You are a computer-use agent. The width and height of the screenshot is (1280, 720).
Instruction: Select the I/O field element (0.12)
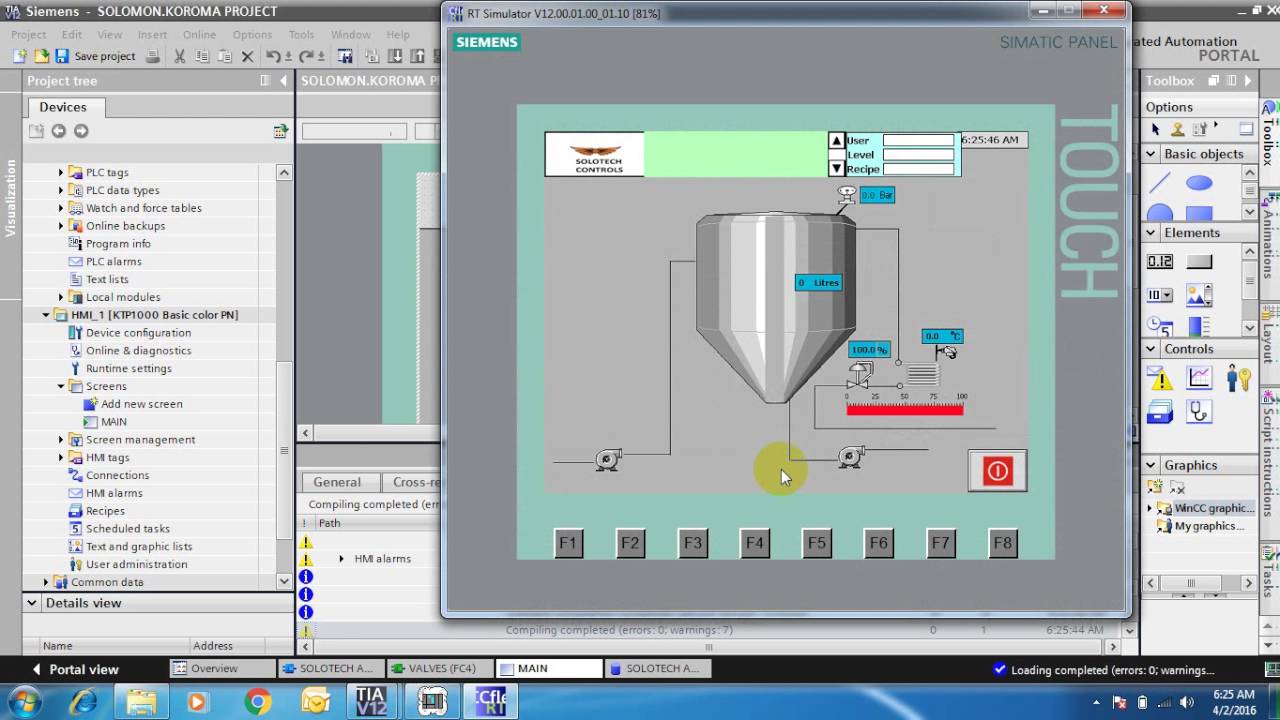(x=1160, y=262)
